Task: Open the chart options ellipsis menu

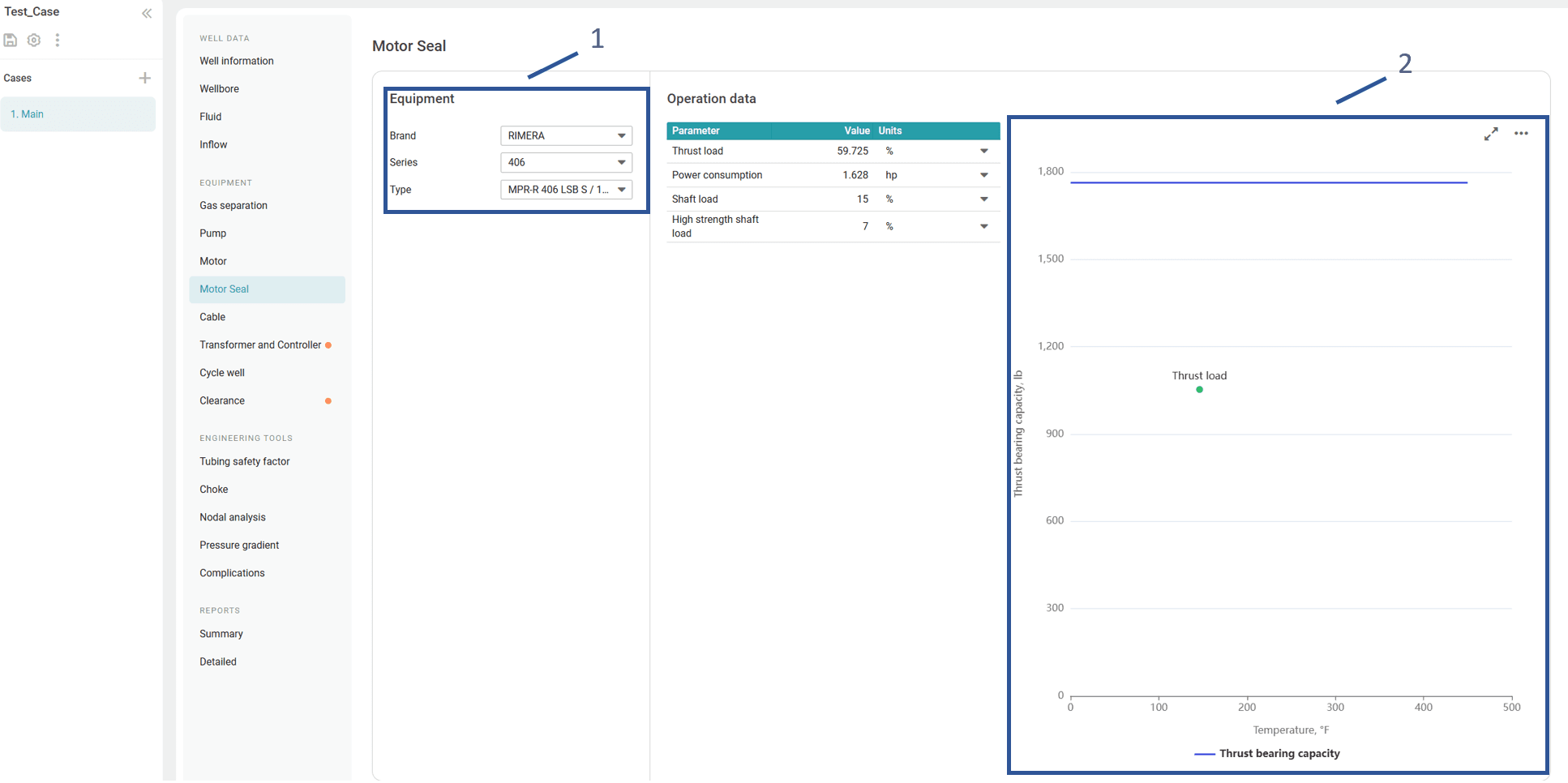Action: coord(1521,134)
